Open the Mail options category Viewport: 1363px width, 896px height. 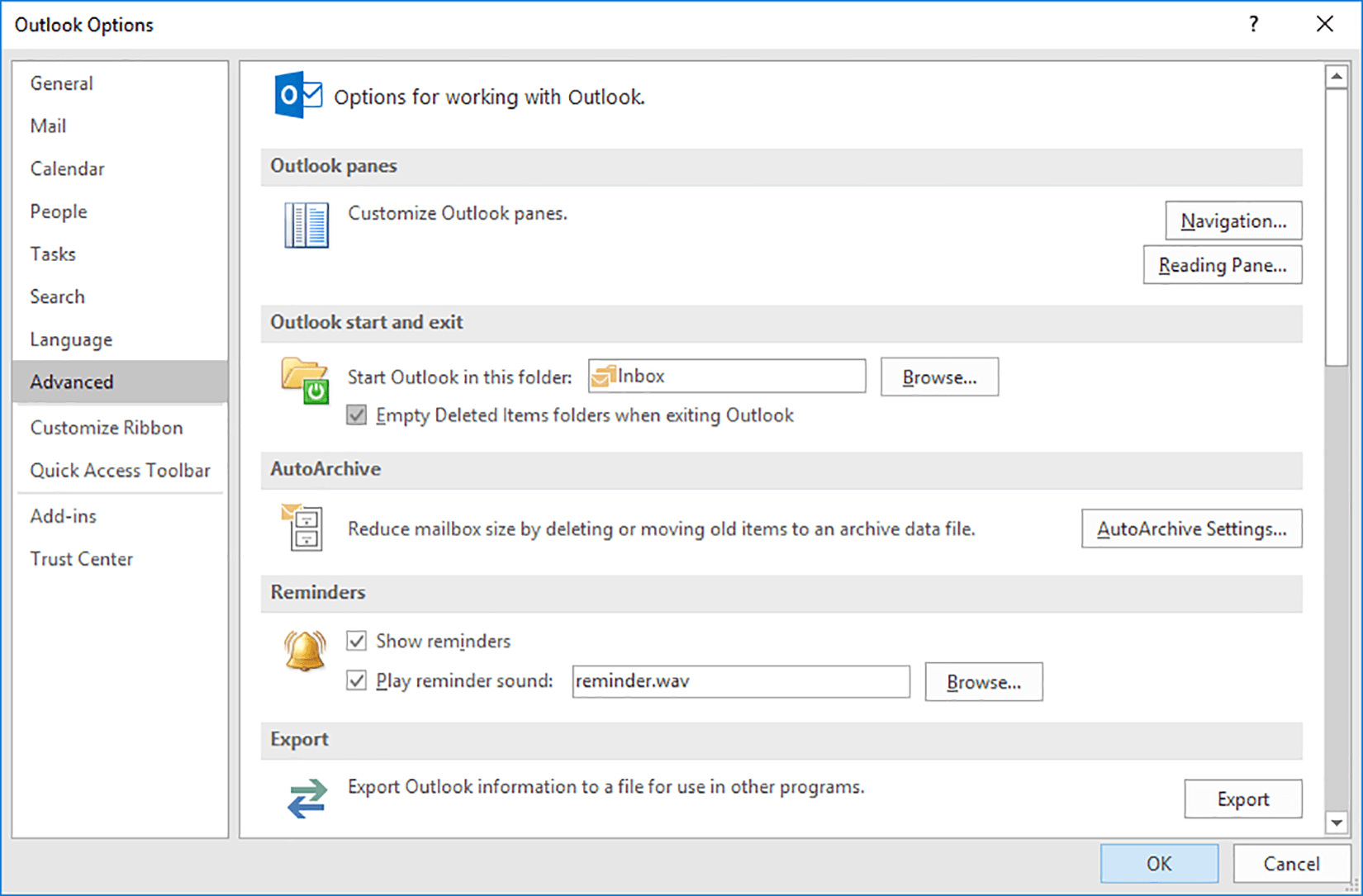(48, 126)
